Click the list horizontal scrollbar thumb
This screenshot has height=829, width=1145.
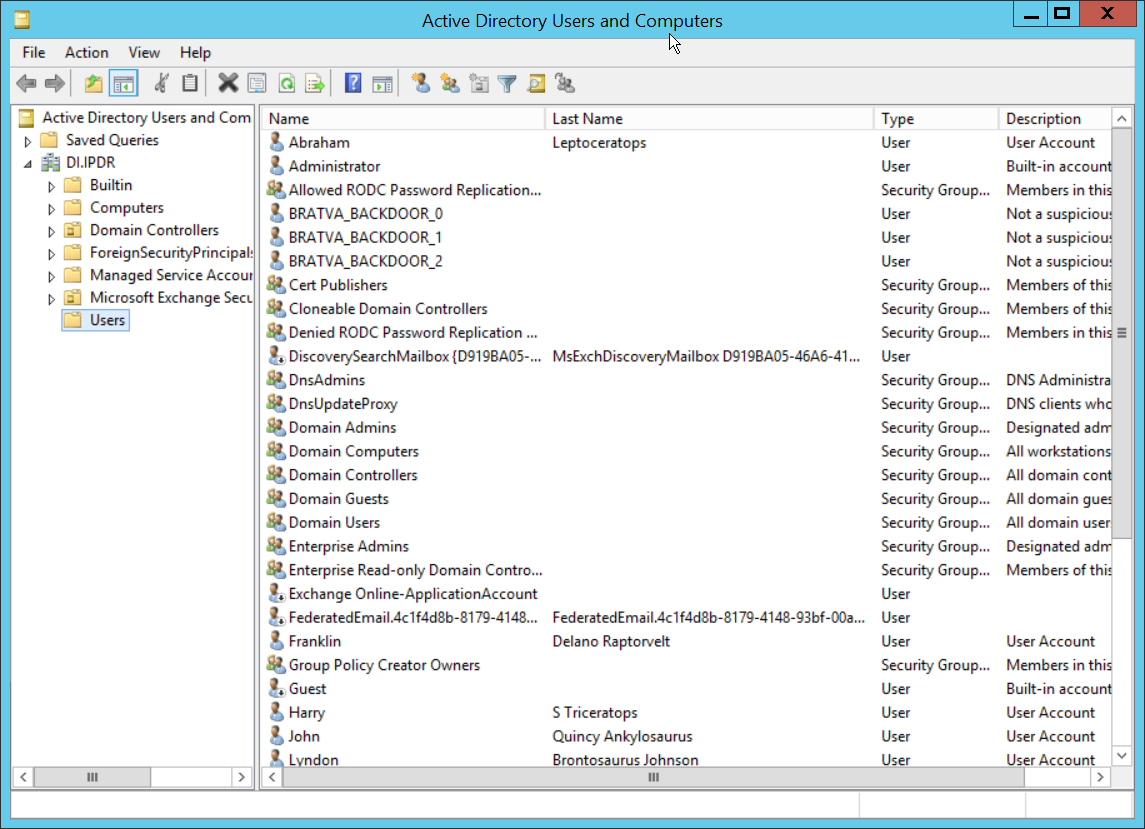click(x=654, y=777)
